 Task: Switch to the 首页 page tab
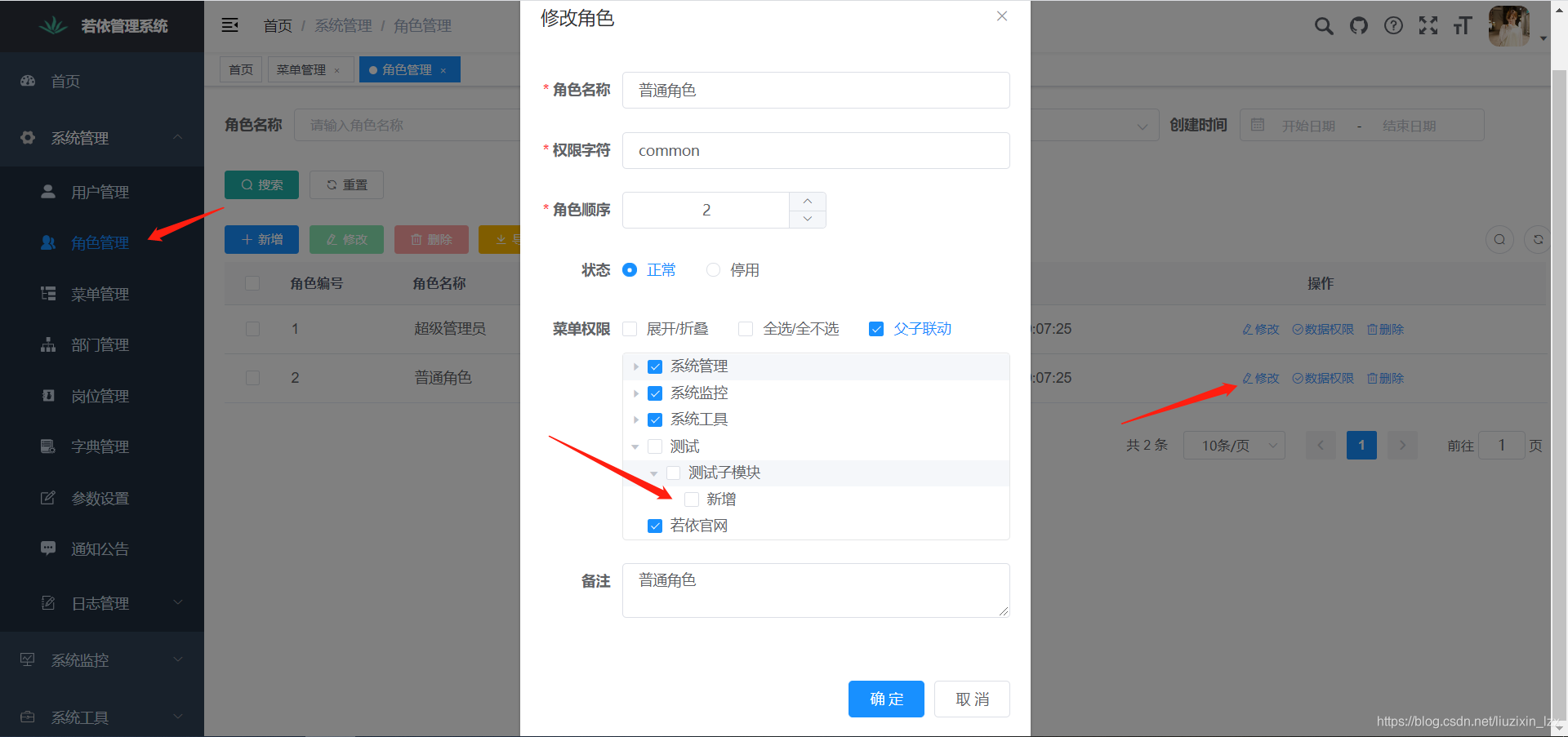241,69
